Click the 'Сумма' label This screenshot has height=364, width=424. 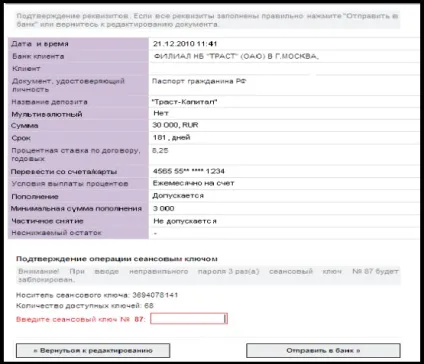tap(25, 126)
